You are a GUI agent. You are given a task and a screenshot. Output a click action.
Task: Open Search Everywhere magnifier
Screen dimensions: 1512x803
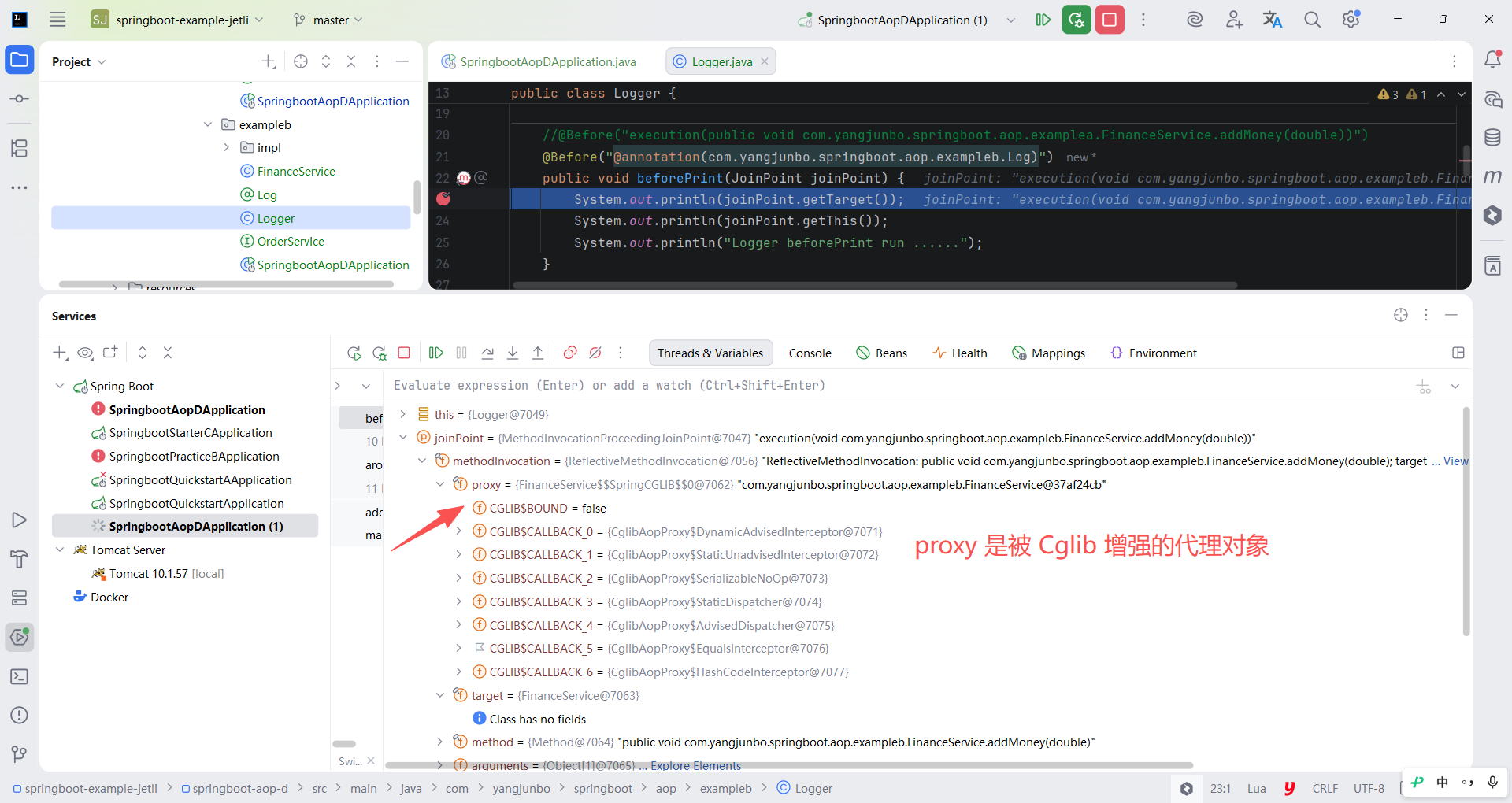(x=1312, y=20)
